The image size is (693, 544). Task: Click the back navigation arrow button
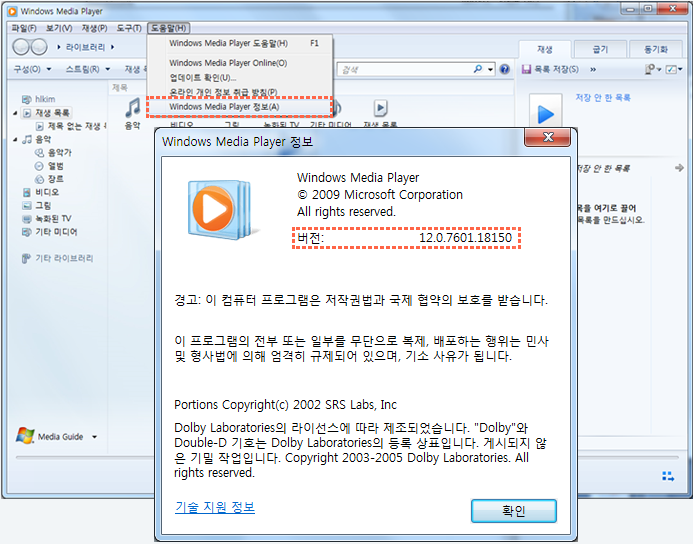20,47
